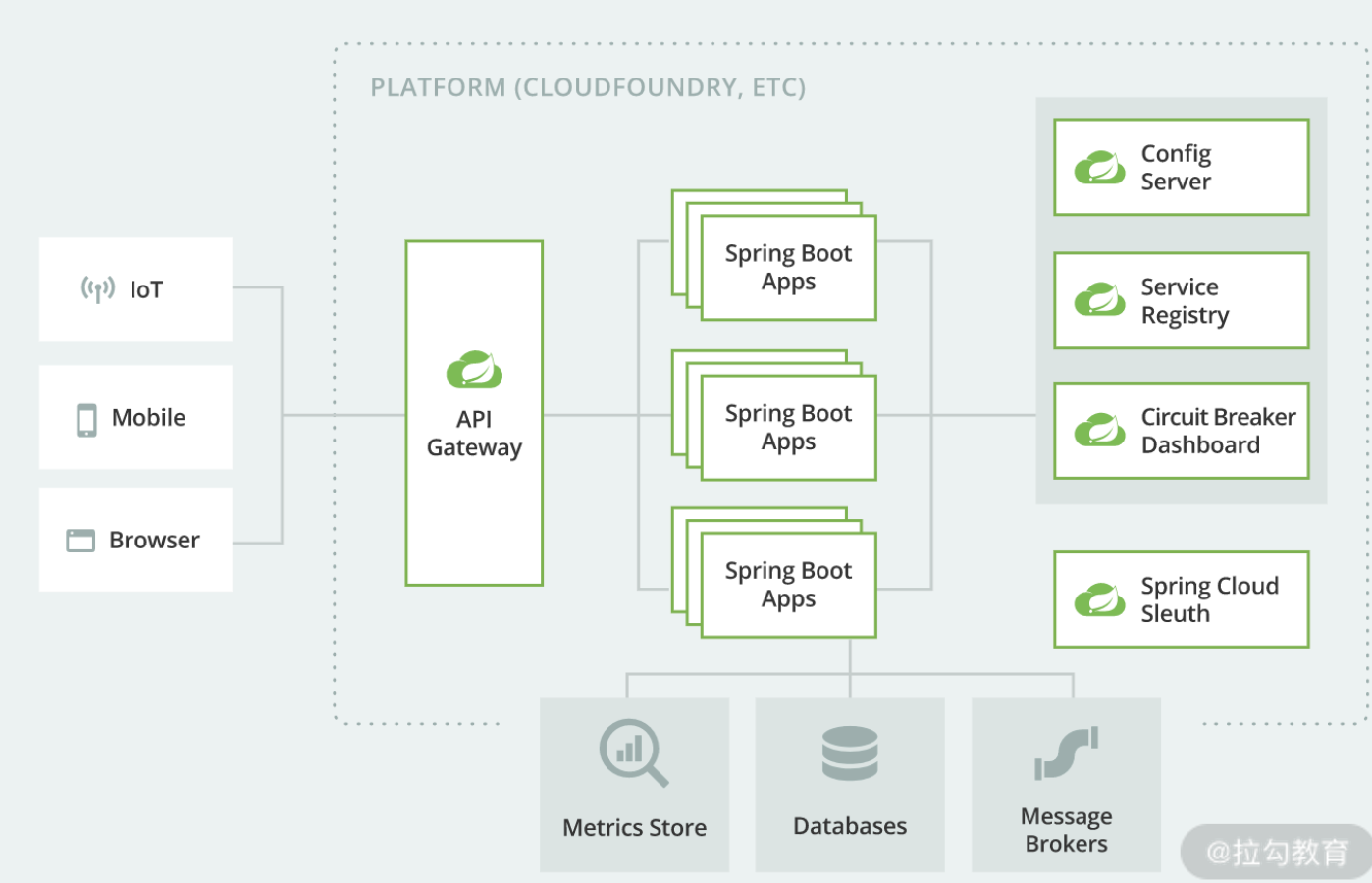Click the Spring Cloud Sleuth leaf icon
1372x883 pixels.
coord(1099,599)
